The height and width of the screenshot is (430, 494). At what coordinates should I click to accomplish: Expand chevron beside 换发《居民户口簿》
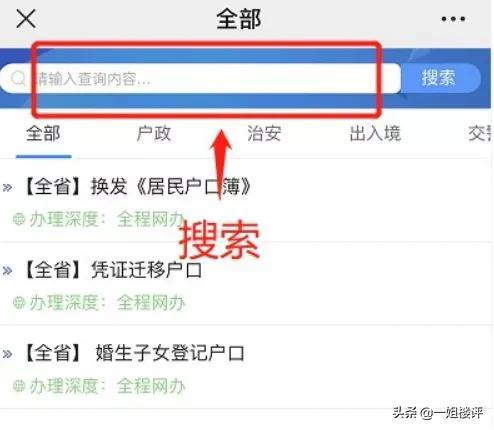tap(7, 187)
